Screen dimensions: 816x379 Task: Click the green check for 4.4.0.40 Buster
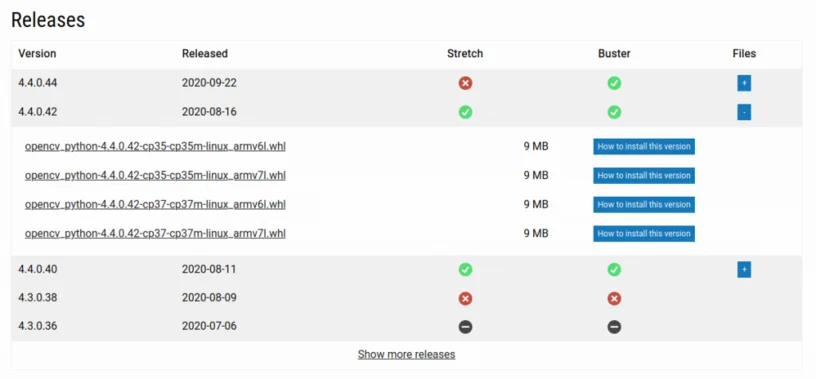[614, 270]
